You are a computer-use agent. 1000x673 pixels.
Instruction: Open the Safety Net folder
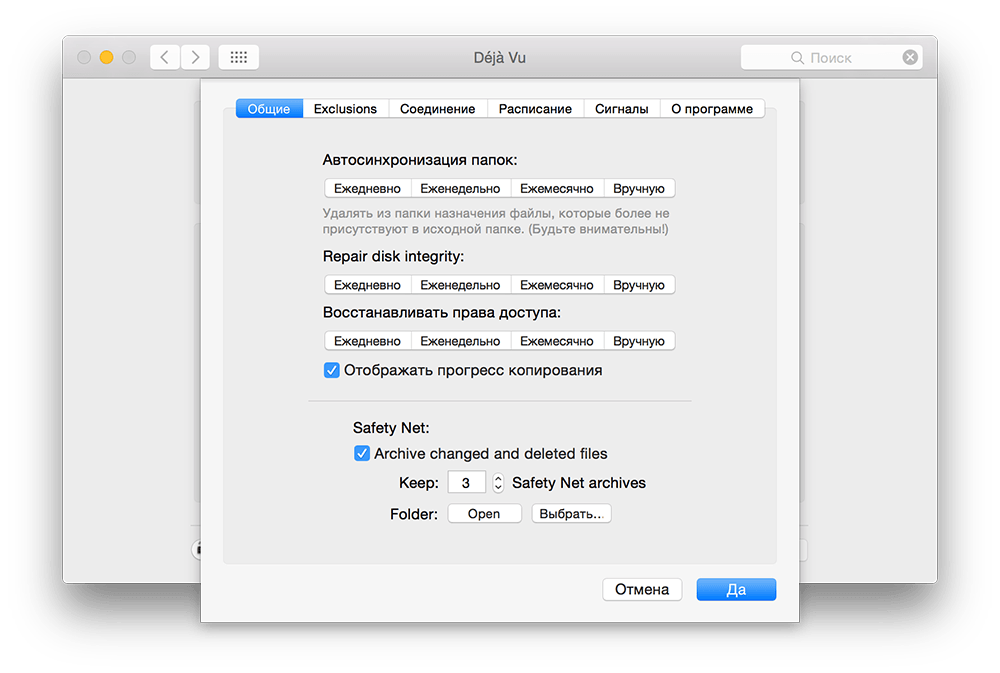[x=484, y=514]
